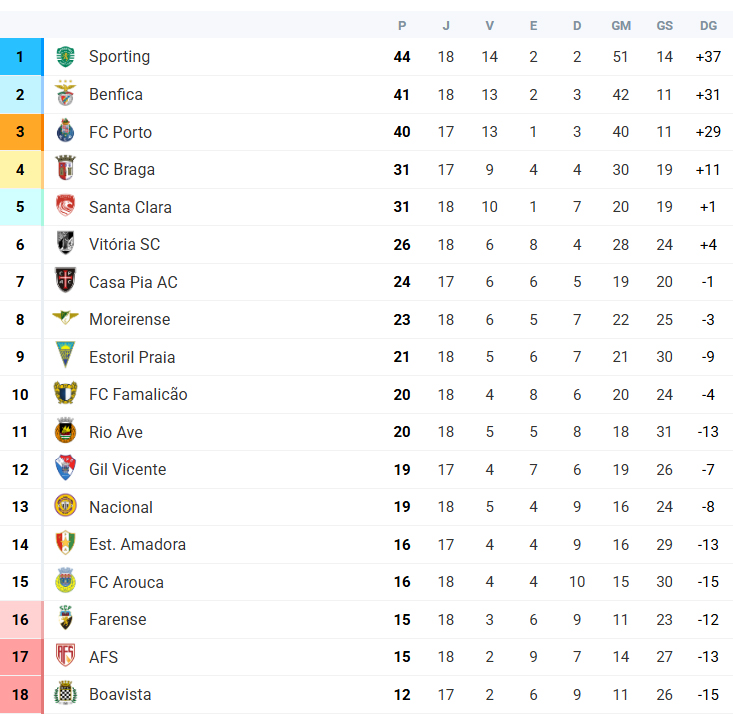Viewport: 733px width, 718px height.
Task: Click the Boavista checkered crest icon
Action: tap(65, 694)
